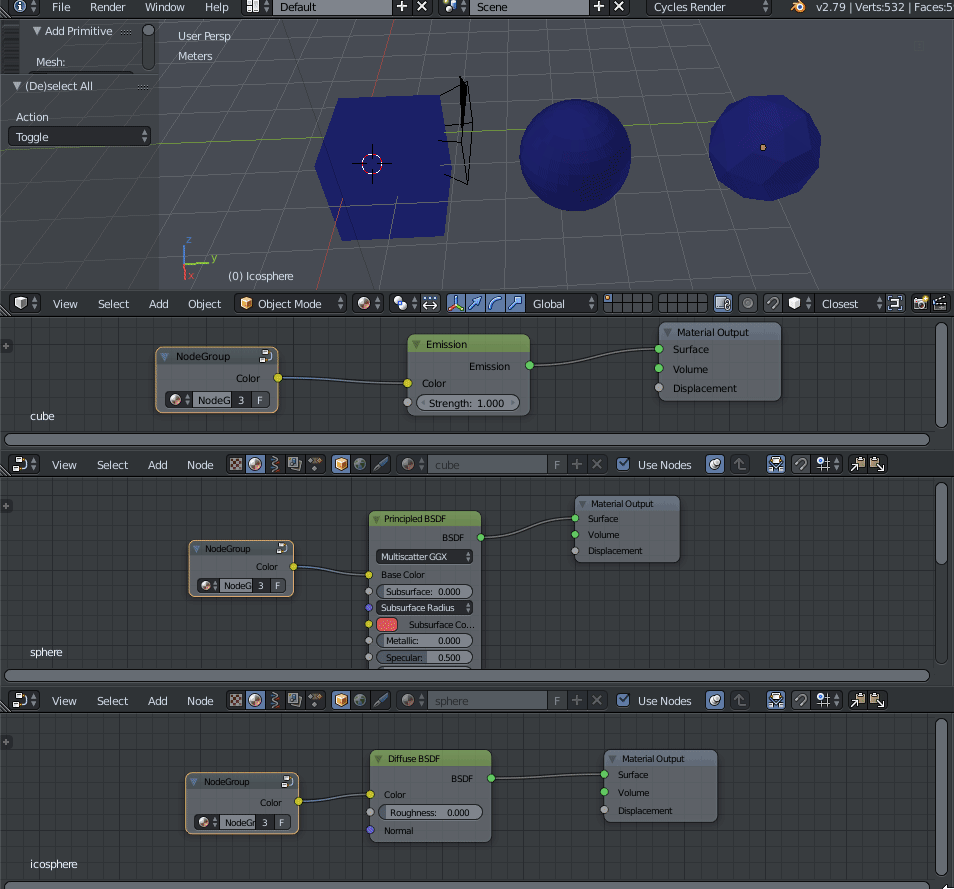Uncheck Use Nodes in the sphere node editor header
Image resolution: width=954 pixels, height=889 pixels.
click(x=623, y=700)
